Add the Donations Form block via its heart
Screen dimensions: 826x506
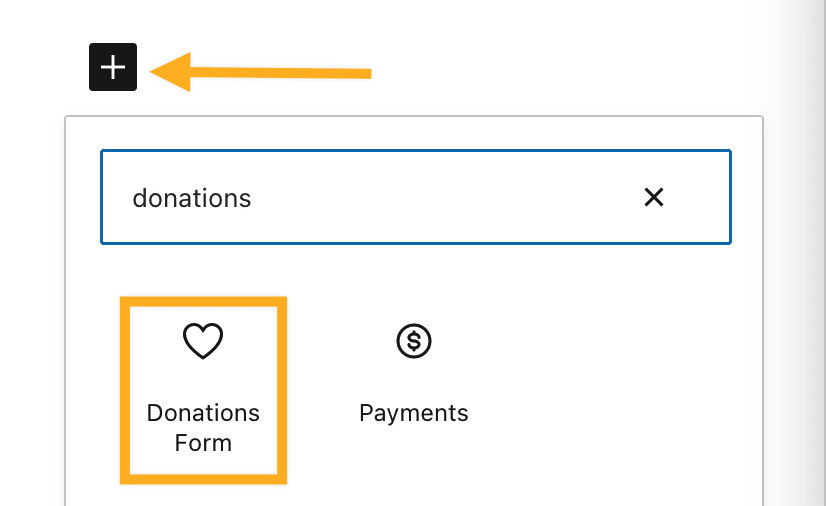click(202, 342)
